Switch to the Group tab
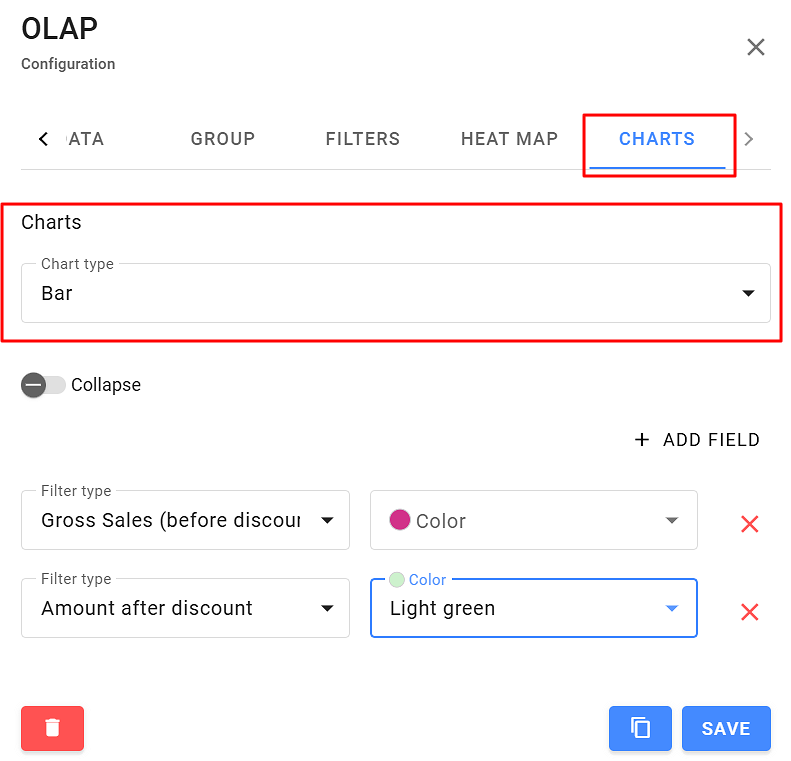Screen dimensions: 791x761 [223, 139]
